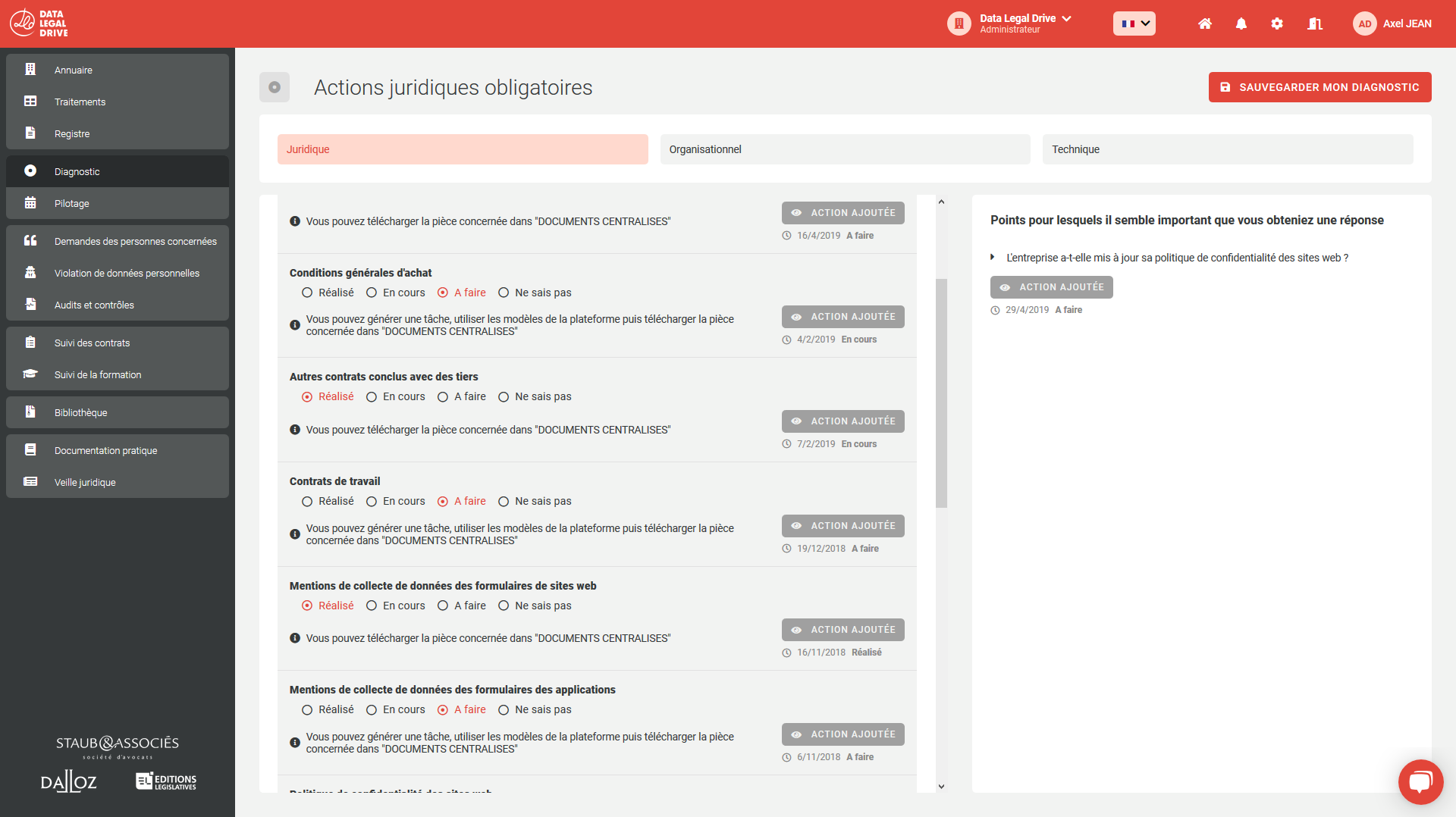Click the Data Legal Drive logo
1456x817 pixels.
[x=39, y=23]
